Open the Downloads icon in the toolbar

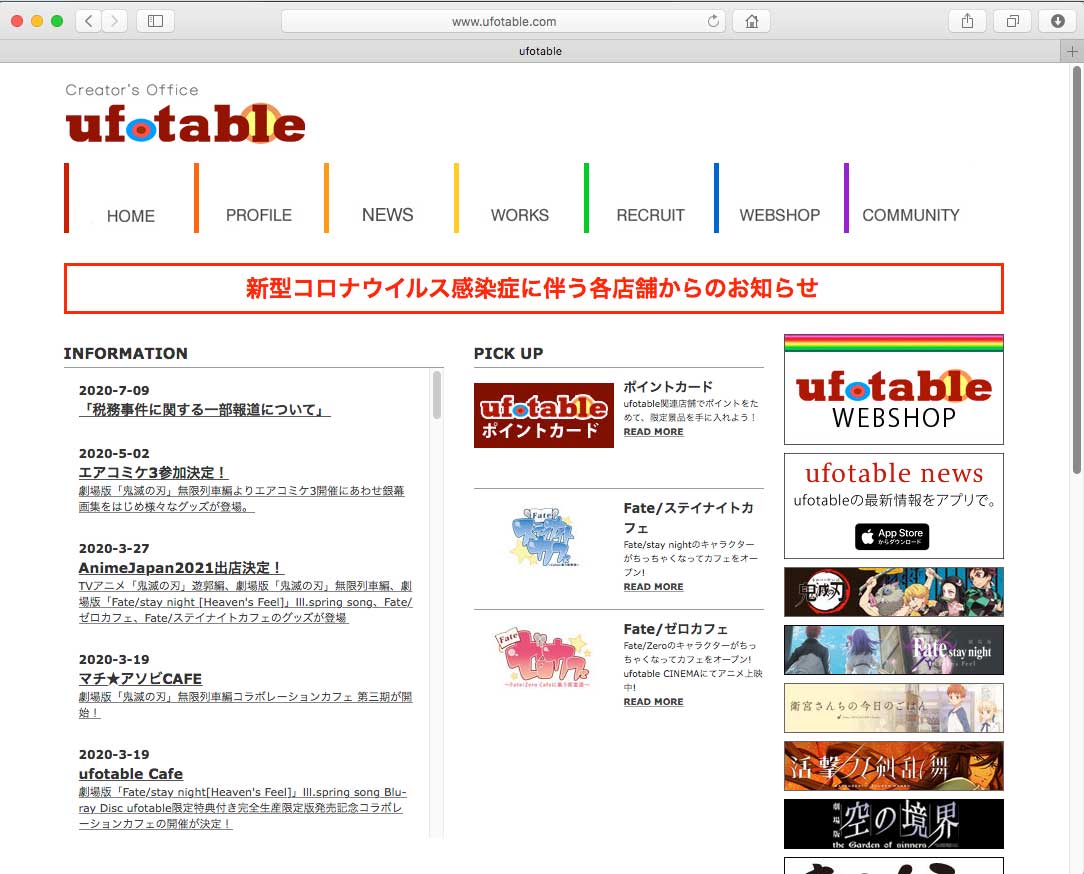(x=1058, y=21)
